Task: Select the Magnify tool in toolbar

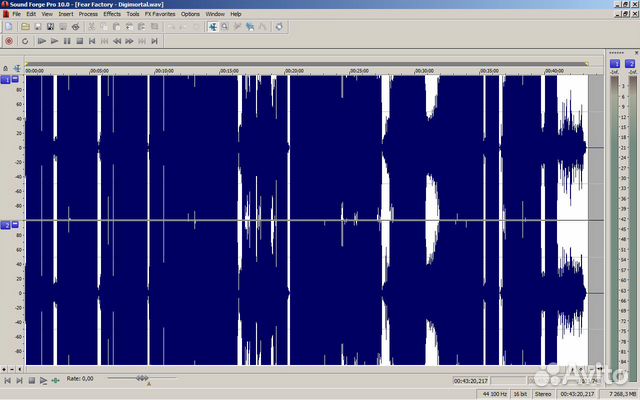Action: 225,27
